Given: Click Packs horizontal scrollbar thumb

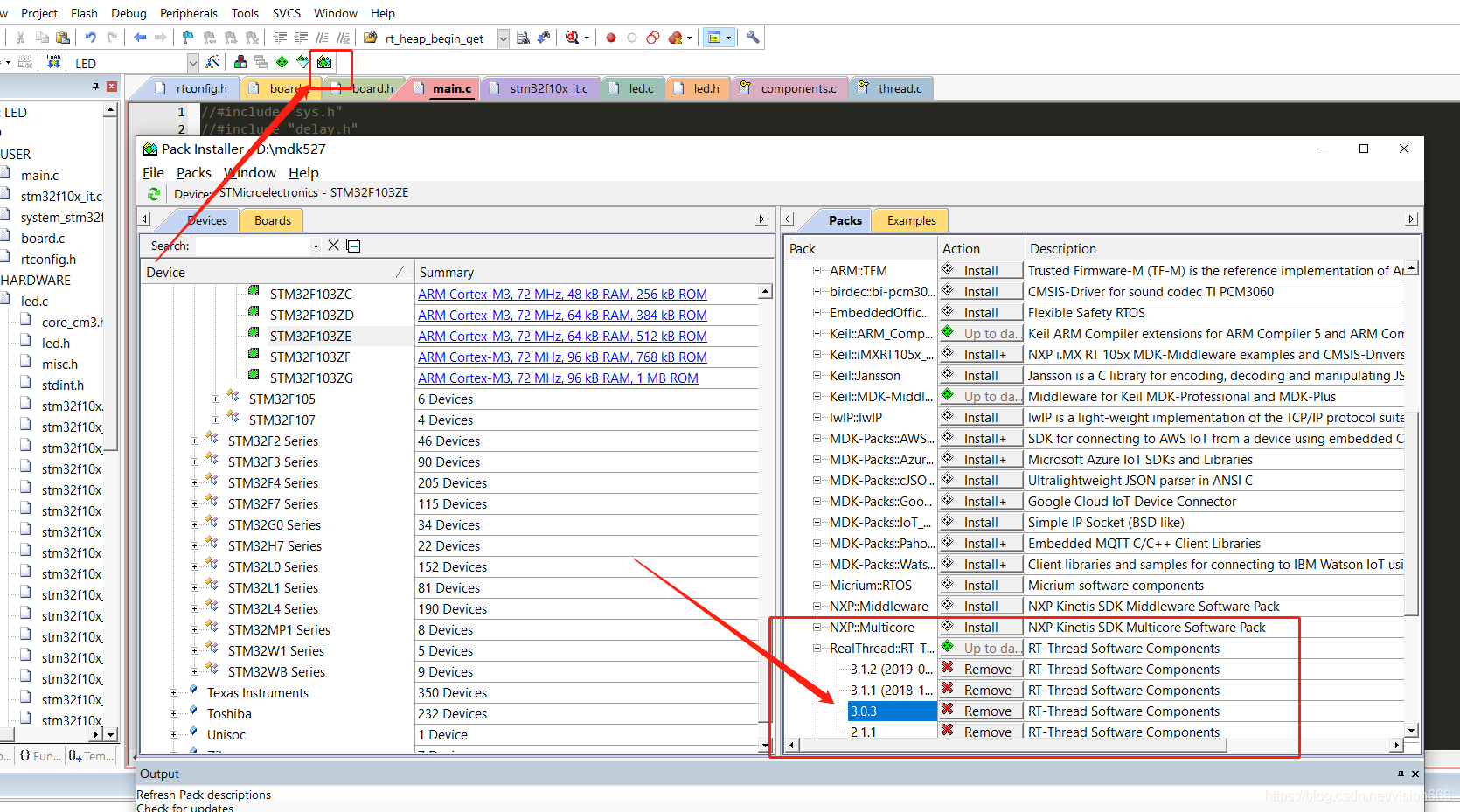Looking at the screenshot, I should pos(1012,746).
